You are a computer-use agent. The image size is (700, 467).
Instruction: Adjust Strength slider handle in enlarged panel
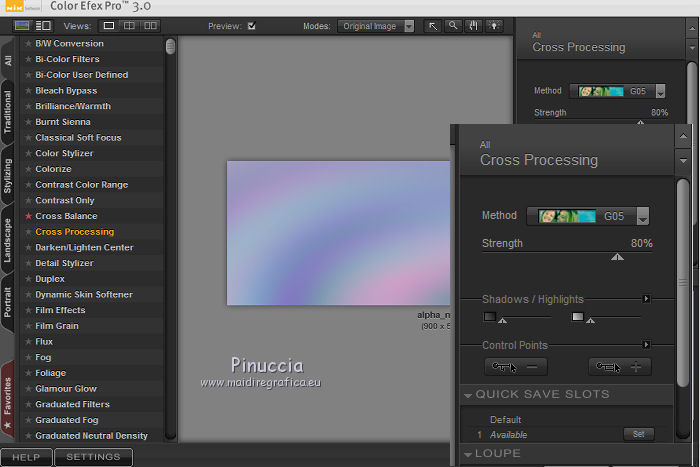point(617,257)
